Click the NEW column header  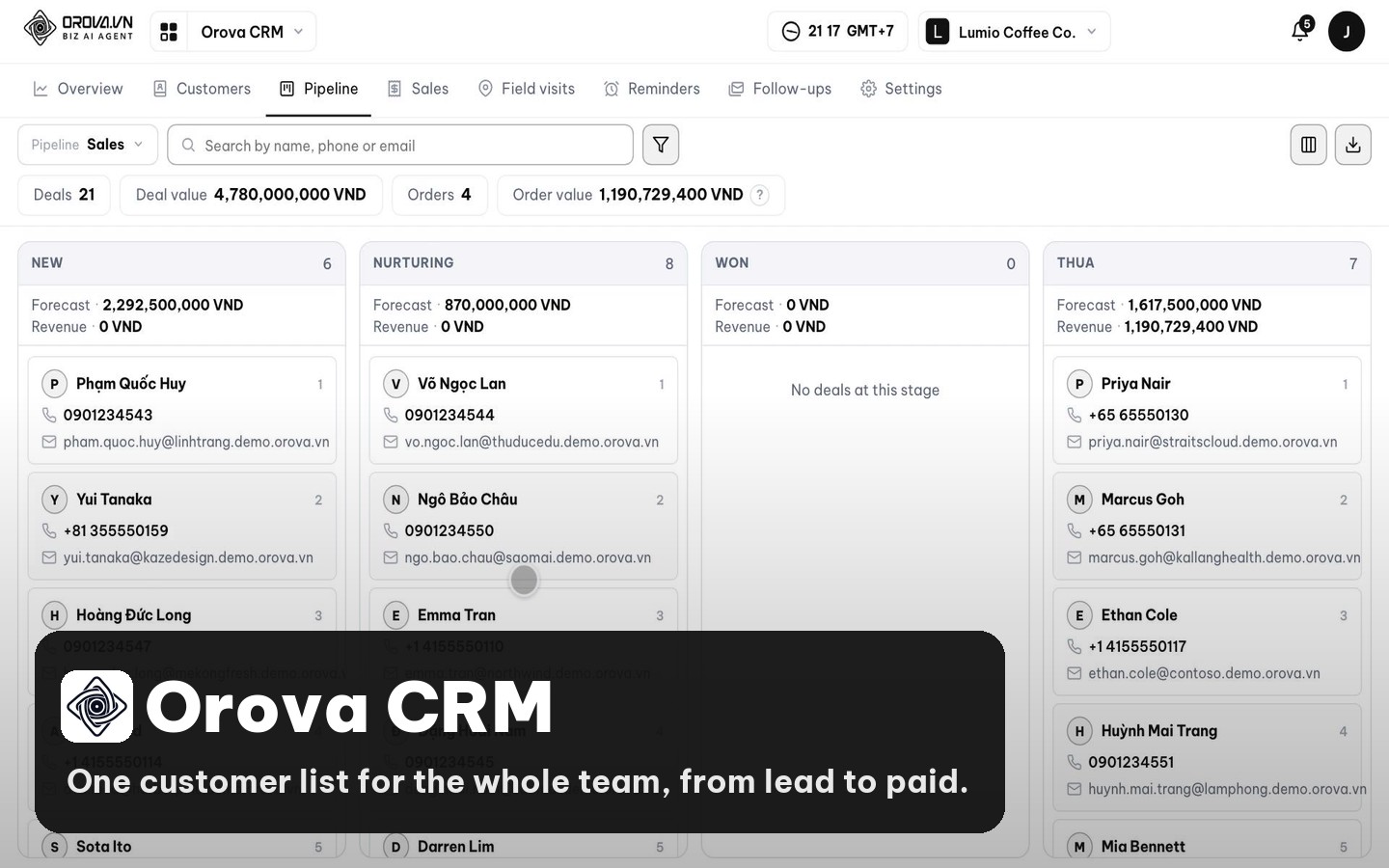181,263
